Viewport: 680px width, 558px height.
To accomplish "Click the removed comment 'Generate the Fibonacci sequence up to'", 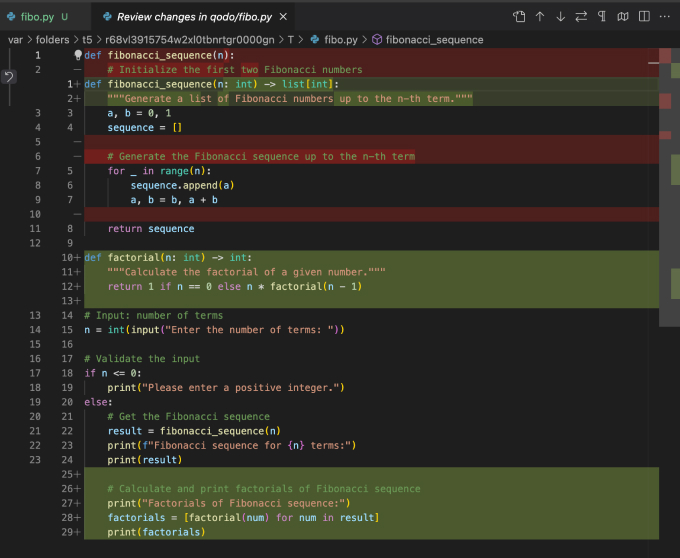I will point(261,157).
